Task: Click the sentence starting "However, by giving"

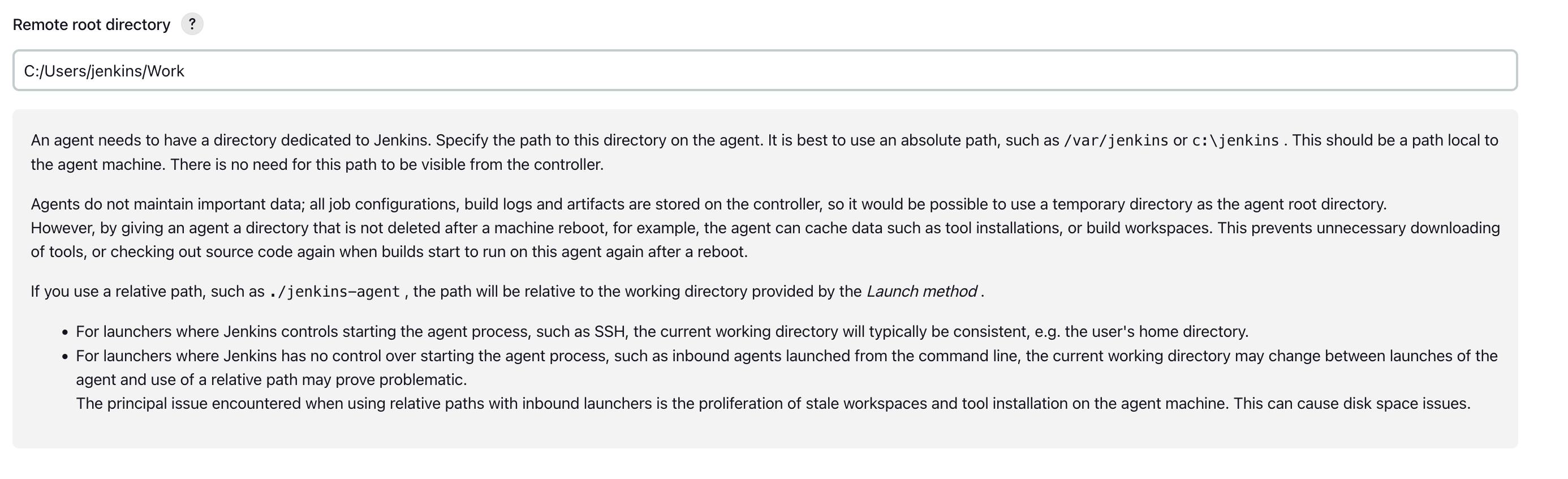Action: tap(765, 228)
